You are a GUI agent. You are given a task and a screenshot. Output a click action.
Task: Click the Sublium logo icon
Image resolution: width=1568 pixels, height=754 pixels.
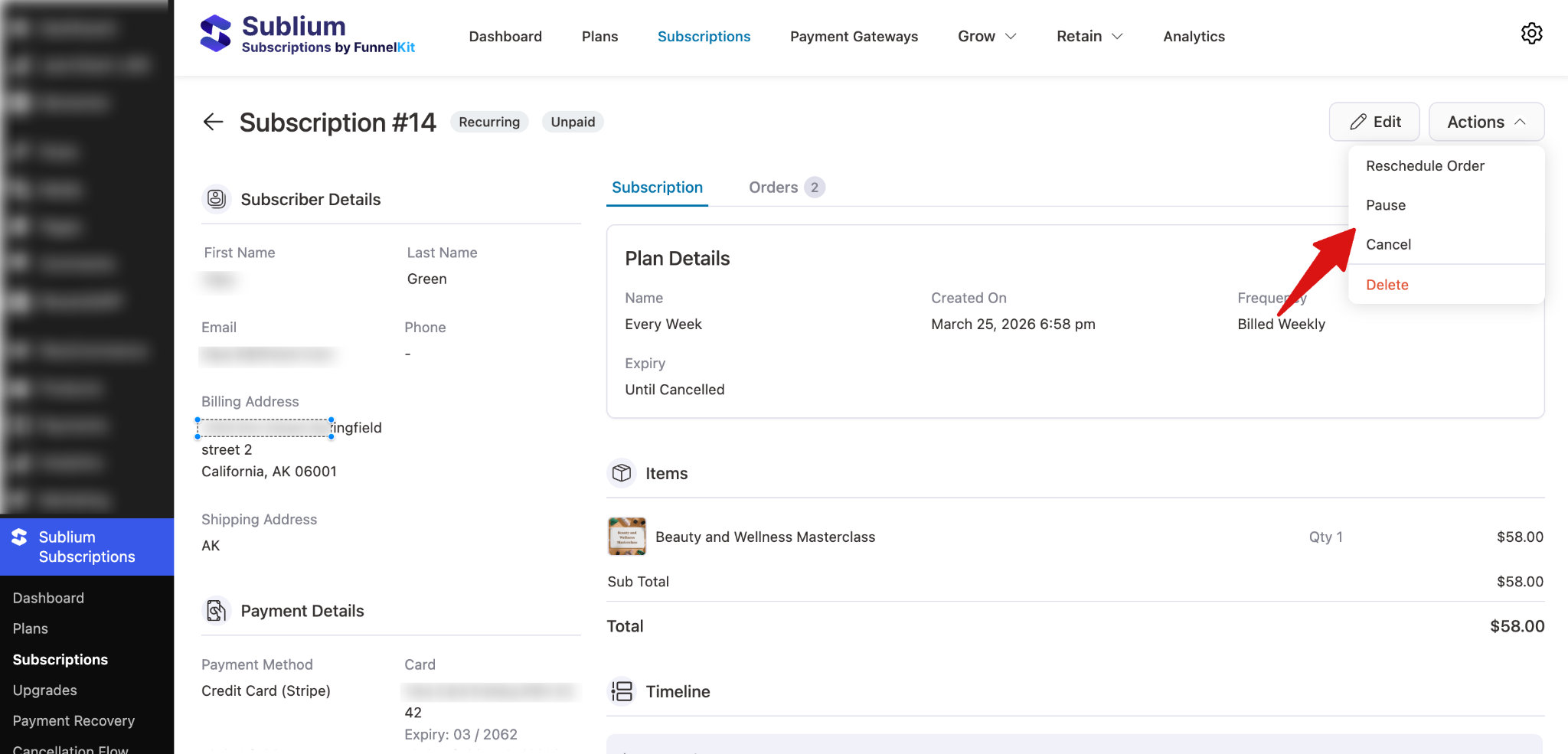point(214,33)
